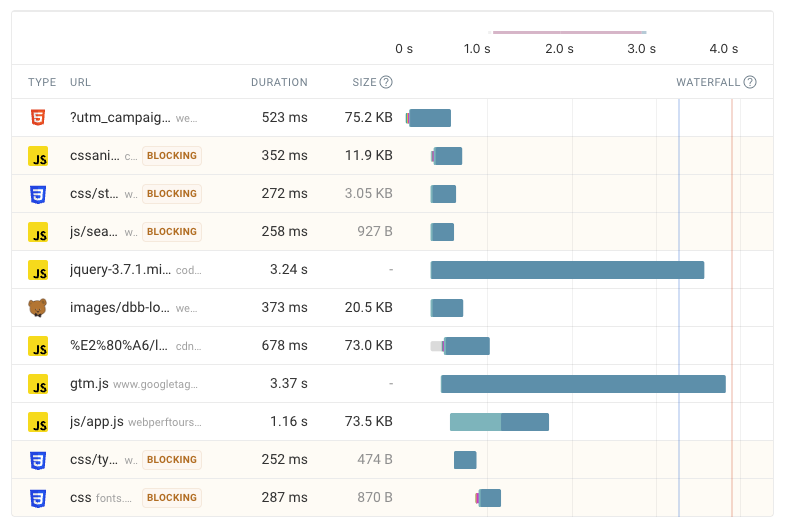Sort by the URL column header
This screenshot has height=525, width=785.
(79, 82)
